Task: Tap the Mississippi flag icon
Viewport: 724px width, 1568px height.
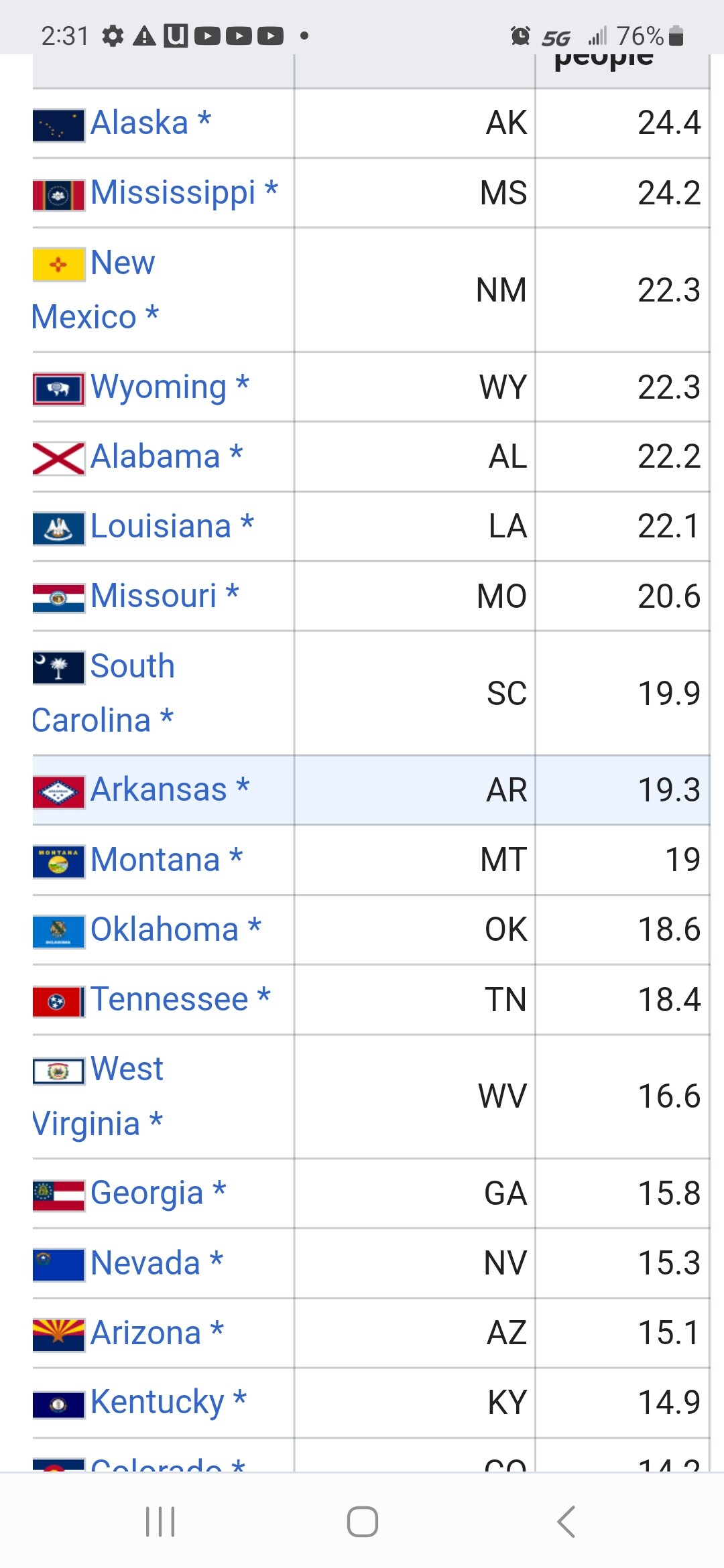Action: [59, 195]
